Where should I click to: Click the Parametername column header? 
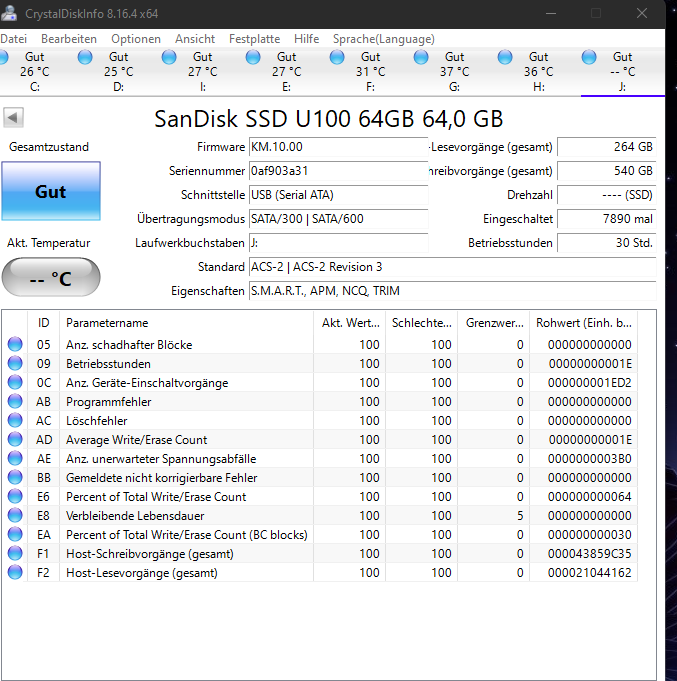pyautogui.click(x=186, y=323)
